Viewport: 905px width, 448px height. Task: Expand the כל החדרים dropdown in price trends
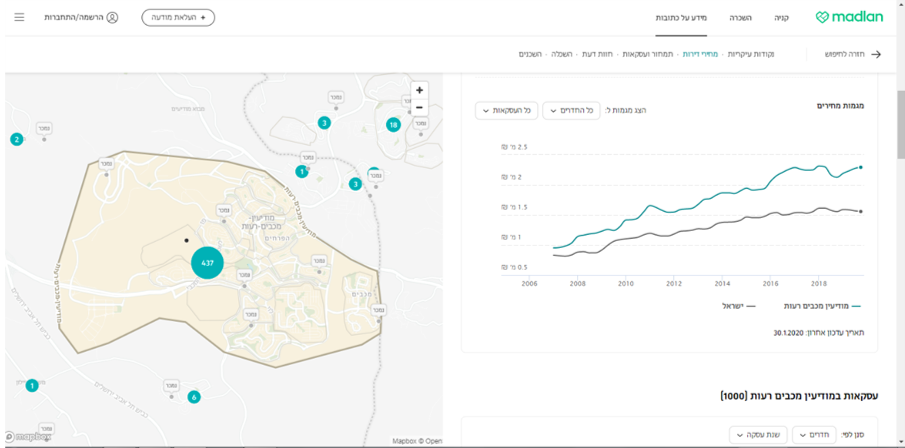point(571,110)
